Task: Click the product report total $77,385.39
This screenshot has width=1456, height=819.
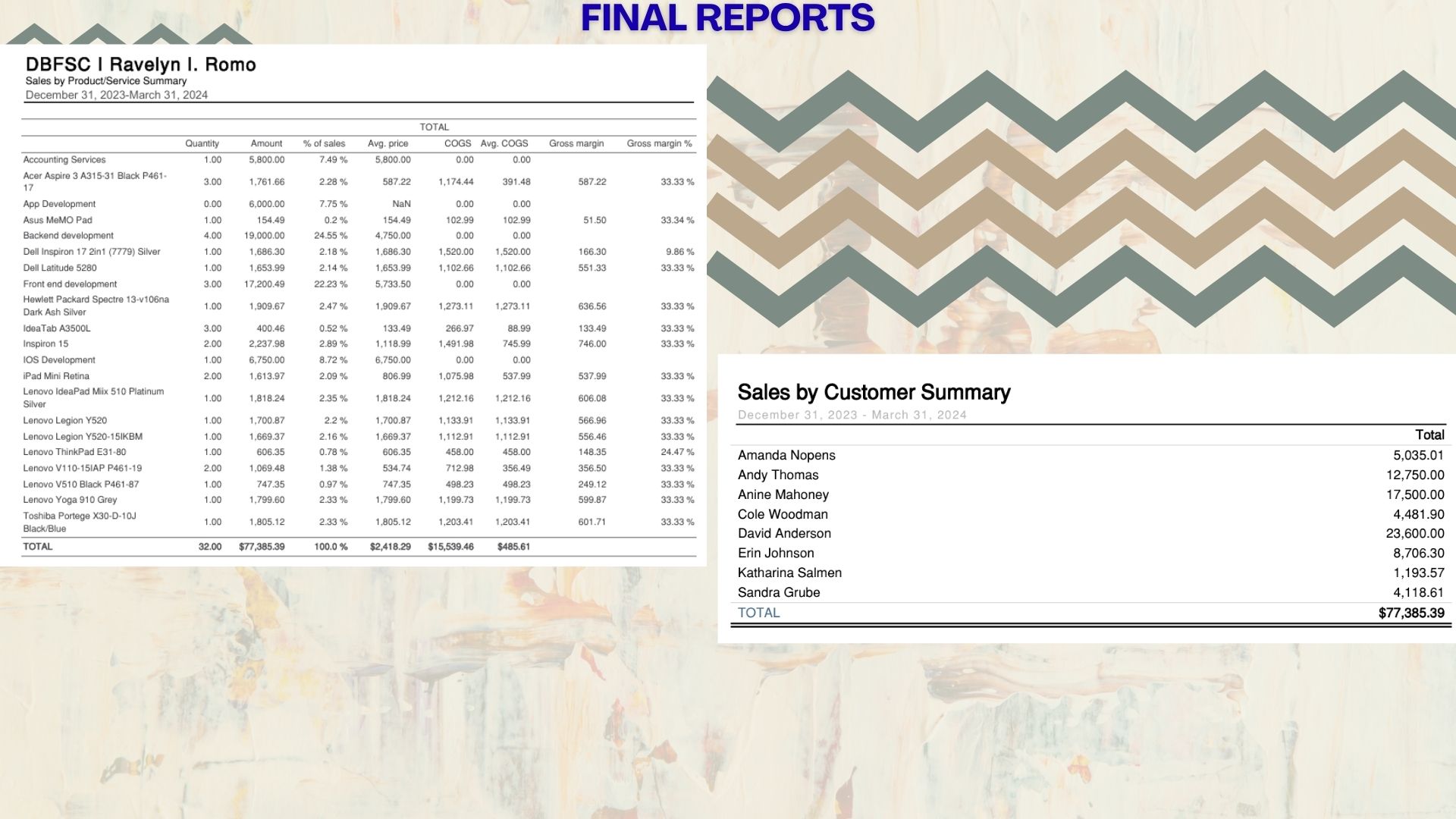Action: [262, 547]
